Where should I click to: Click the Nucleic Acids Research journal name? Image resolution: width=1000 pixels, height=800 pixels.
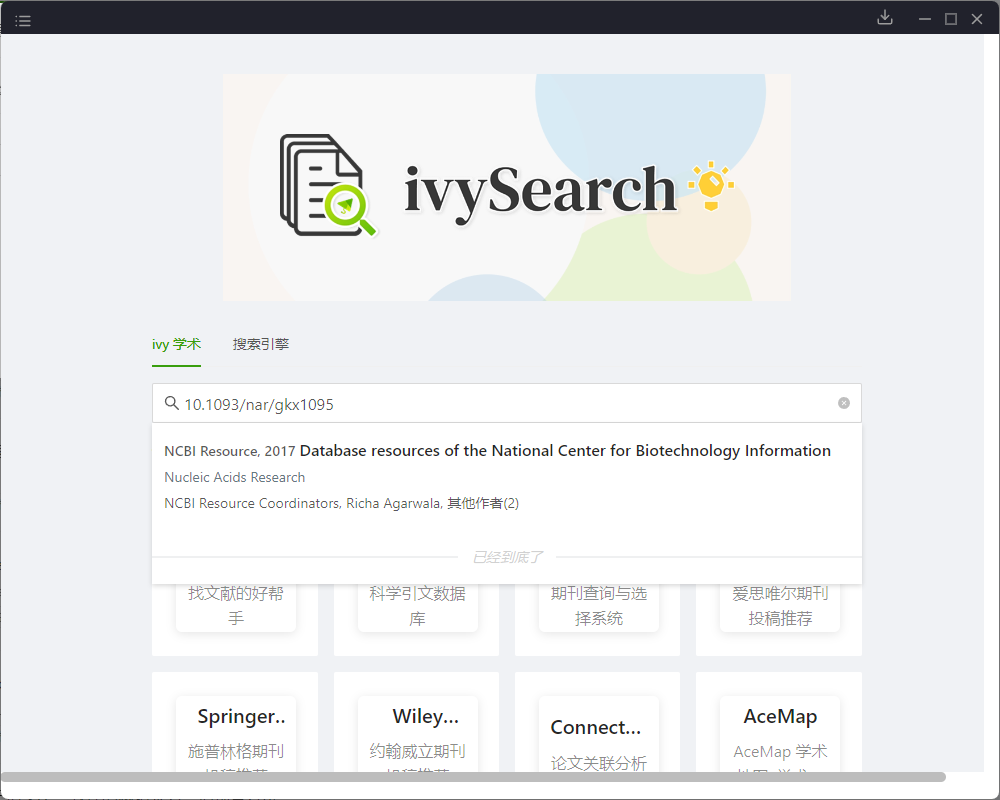[x=235, y=477]
